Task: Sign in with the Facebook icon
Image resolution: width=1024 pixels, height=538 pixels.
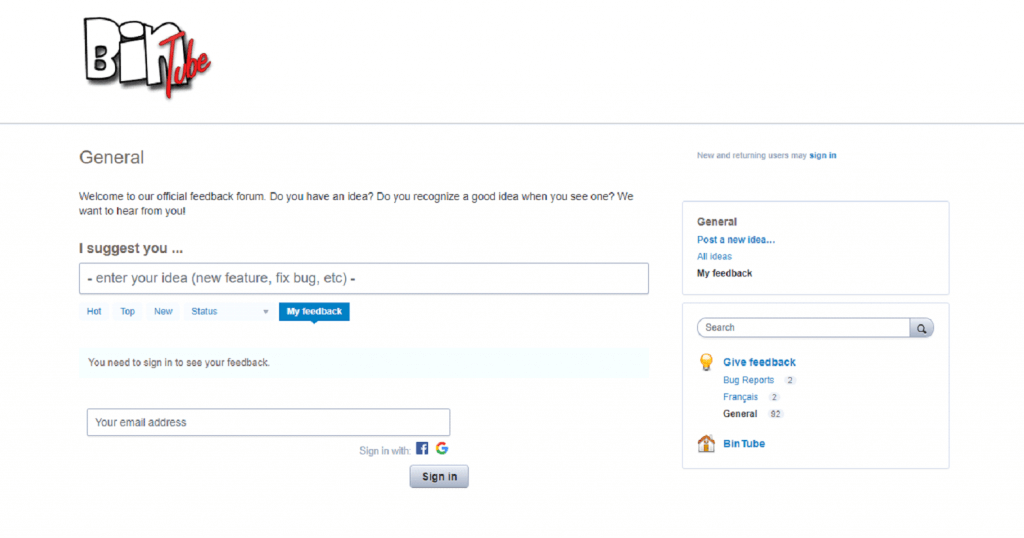Action: pyautogui.click(x=422, y=449)
